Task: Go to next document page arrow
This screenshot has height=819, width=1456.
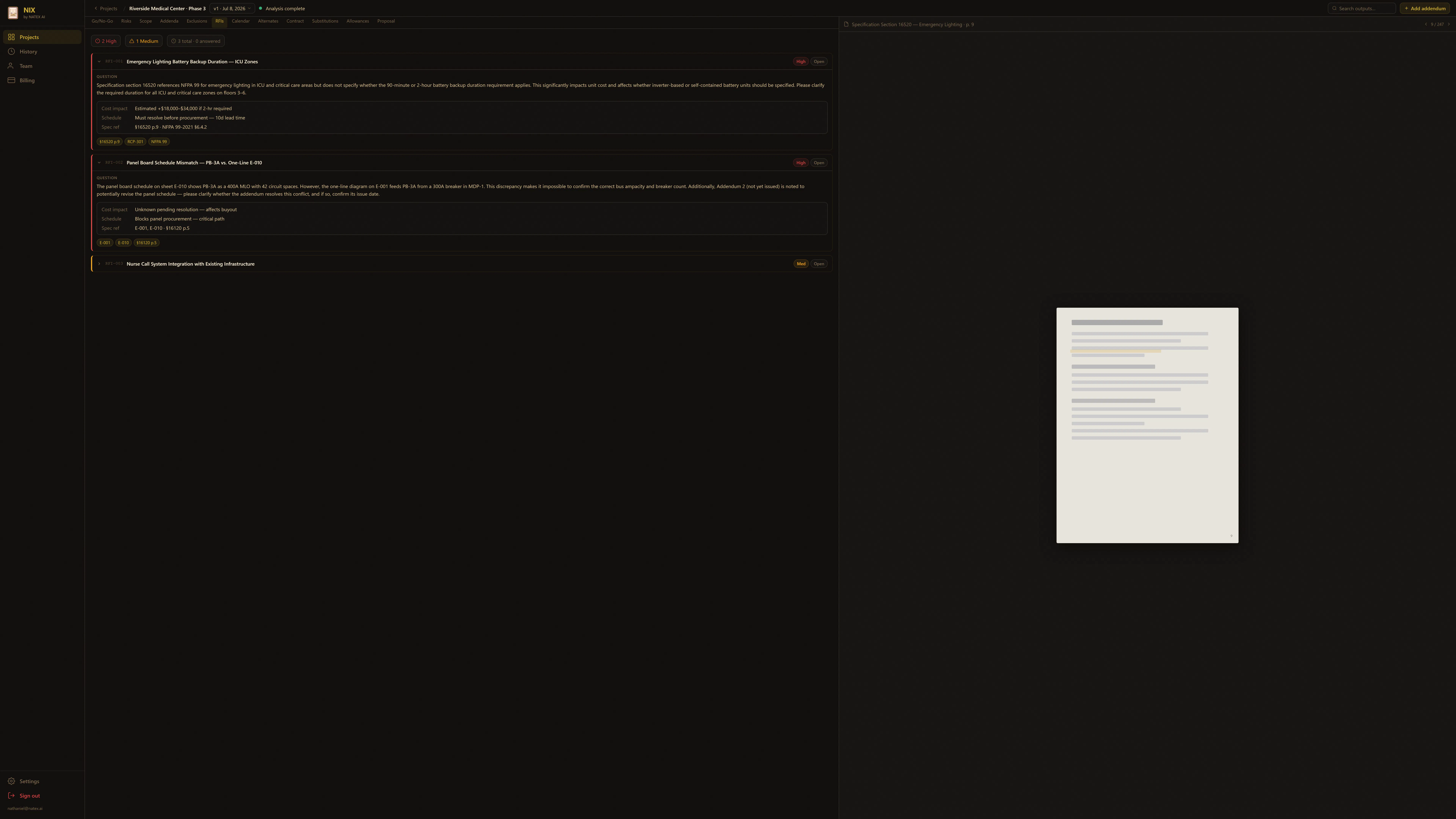Action: pyautogui.click(x=1449, y=24)
